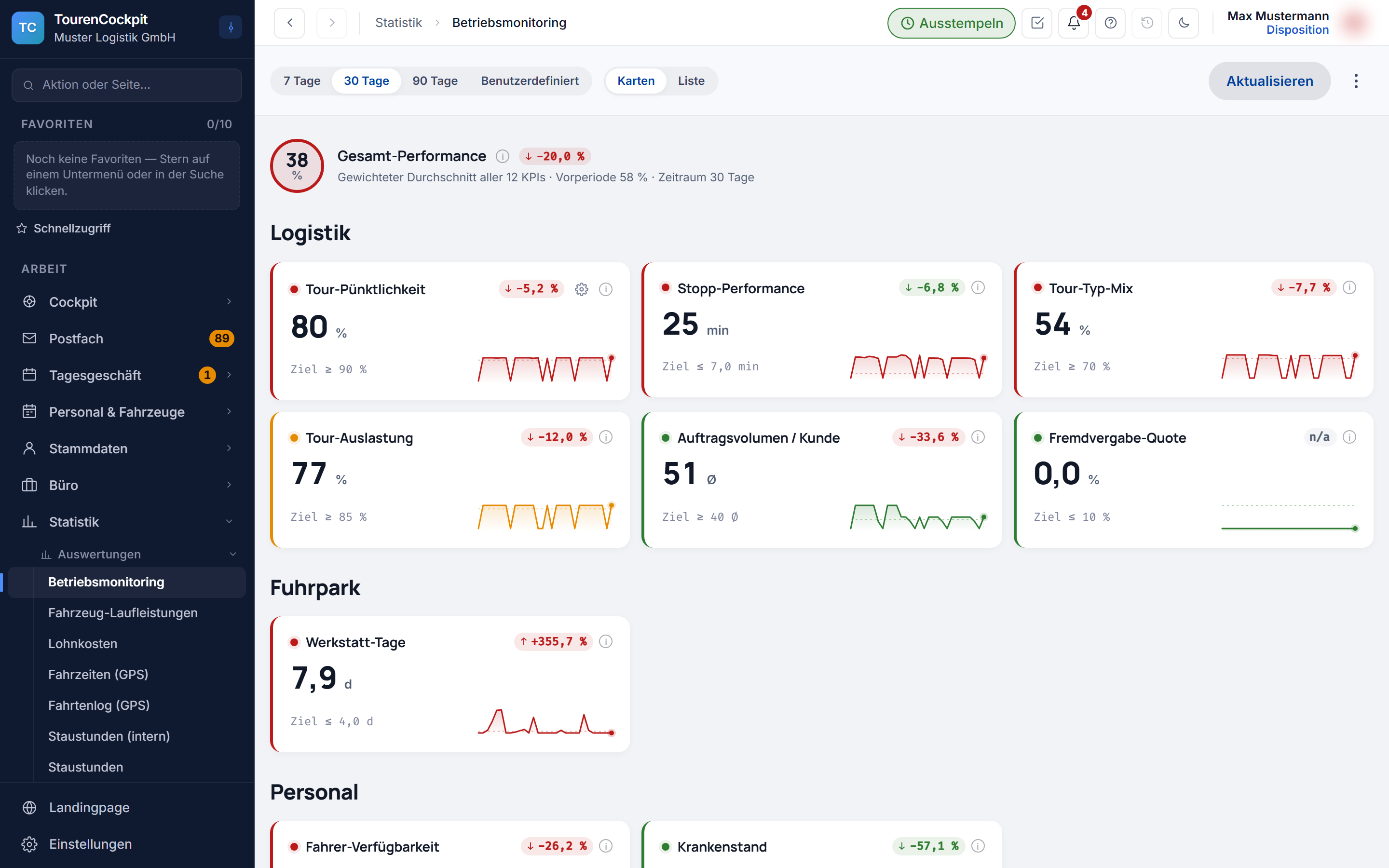The height and width of the screenshot is (868, 1389).
Task: Select the 30 Tage time range
Action: point(366,81)
